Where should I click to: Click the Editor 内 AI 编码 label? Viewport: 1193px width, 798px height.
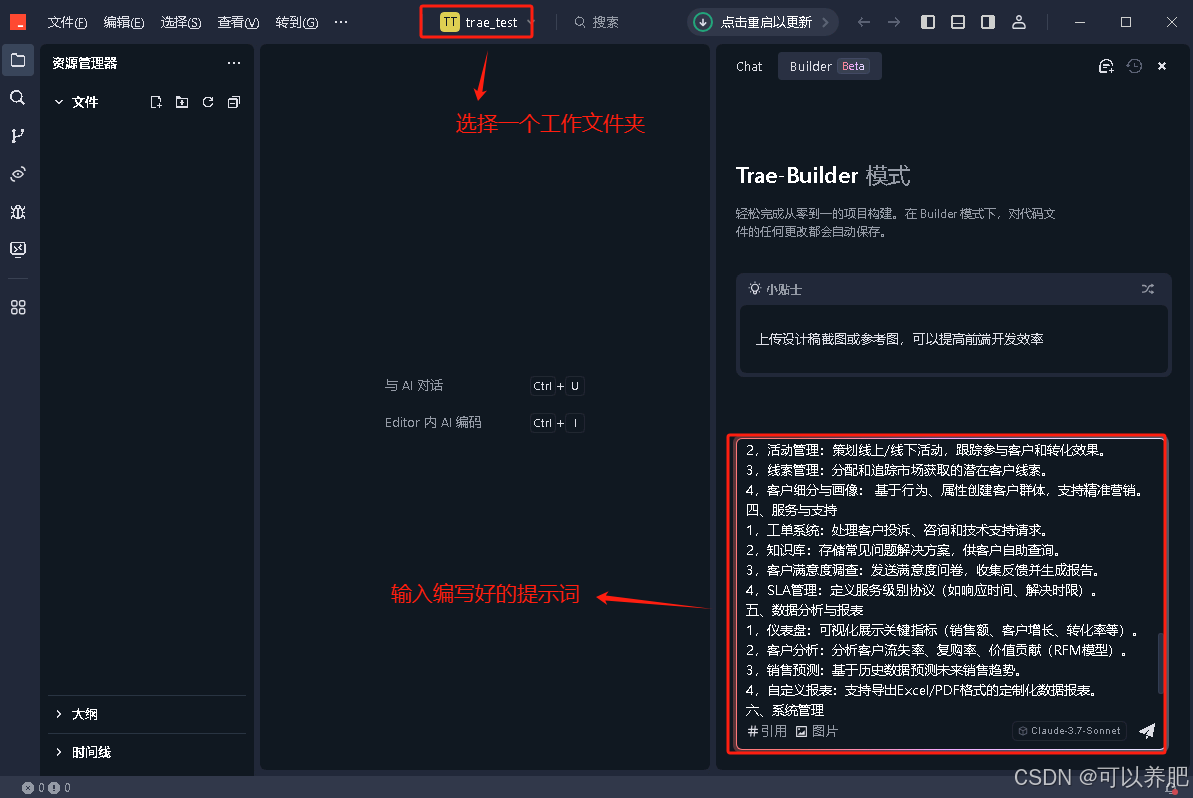433,422
